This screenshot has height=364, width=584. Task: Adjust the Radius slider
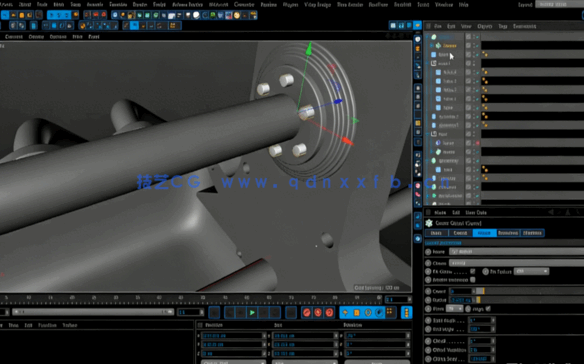[x=530, y=300]
